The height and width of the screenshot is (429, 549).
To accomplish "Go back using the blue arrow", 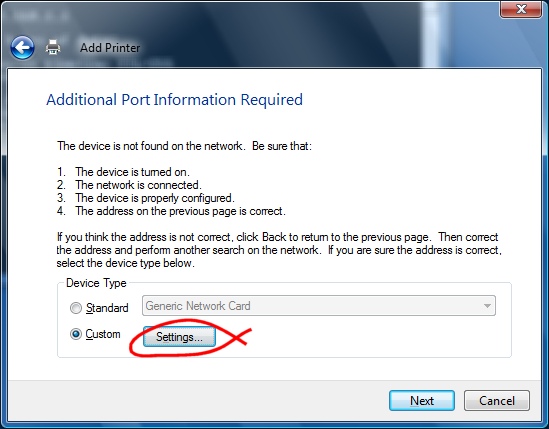I will (22, 47).
